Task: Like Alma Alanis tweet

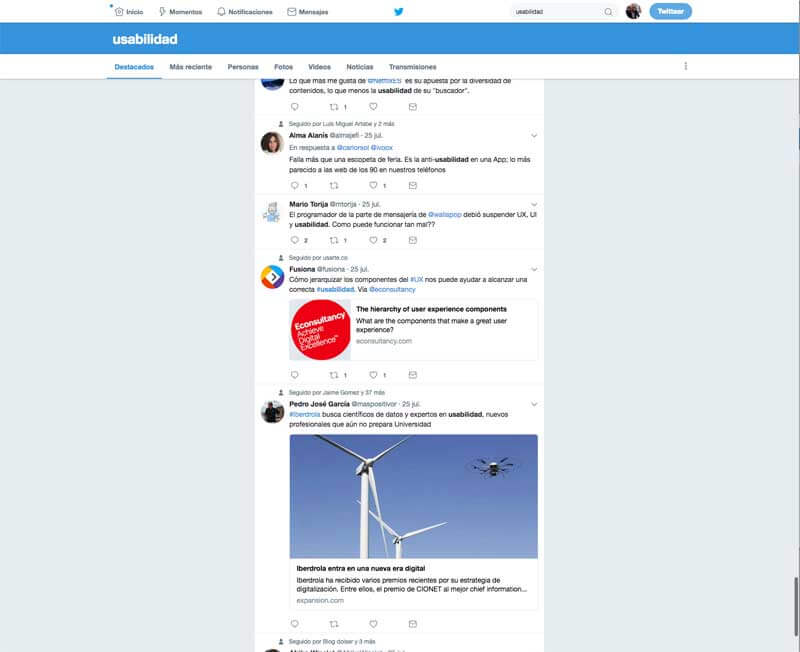Action: 373,185
